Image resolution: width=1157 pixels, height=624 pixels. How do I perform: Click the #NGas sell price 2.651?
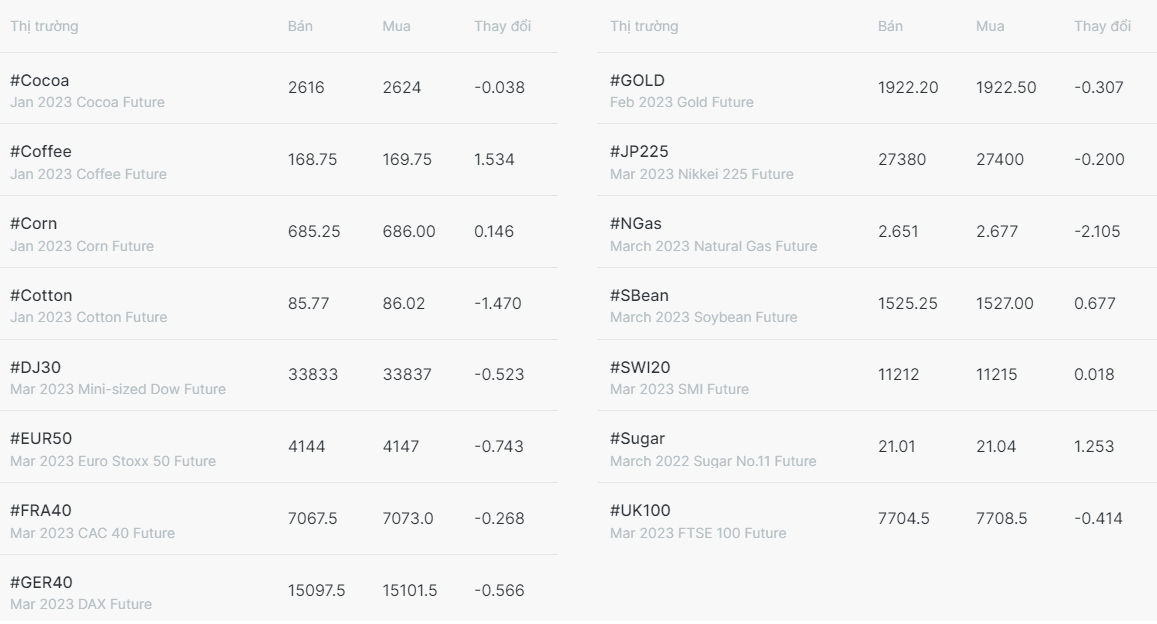coord(898,232)
